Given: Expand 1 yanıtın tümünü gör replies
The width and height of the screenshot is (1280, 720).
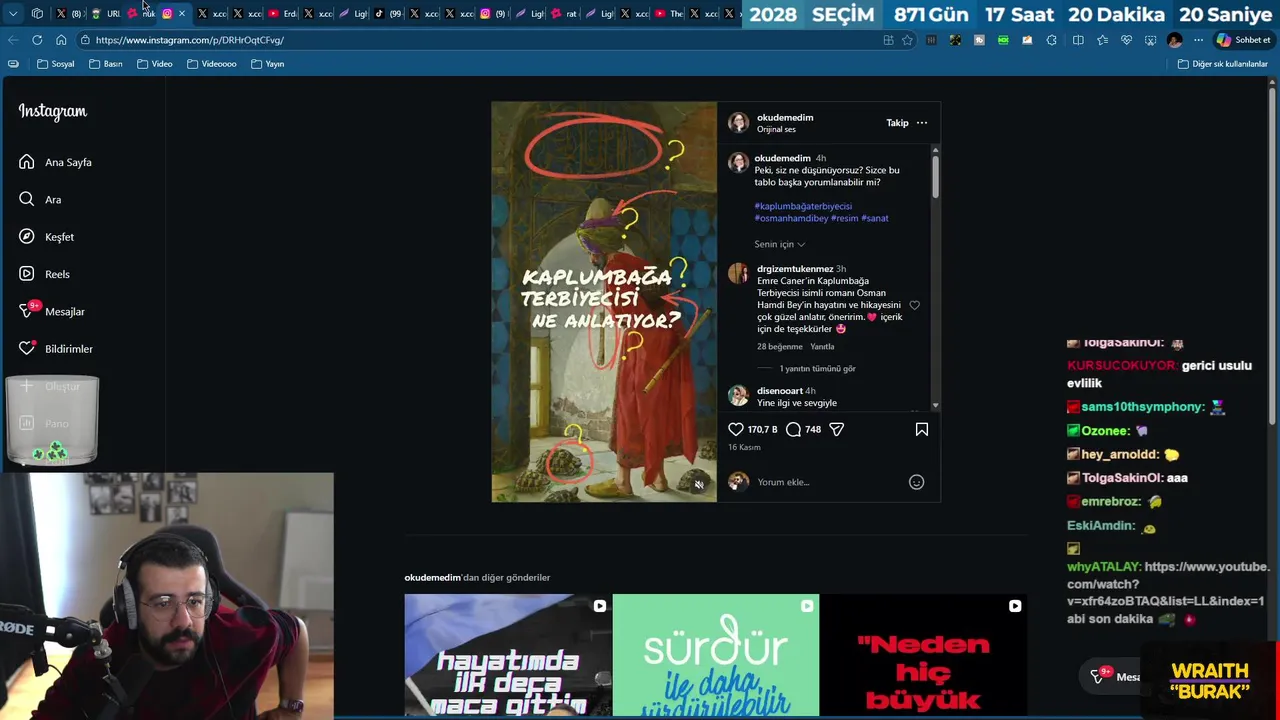Looking at the screenshot, I should coord(817,369).
